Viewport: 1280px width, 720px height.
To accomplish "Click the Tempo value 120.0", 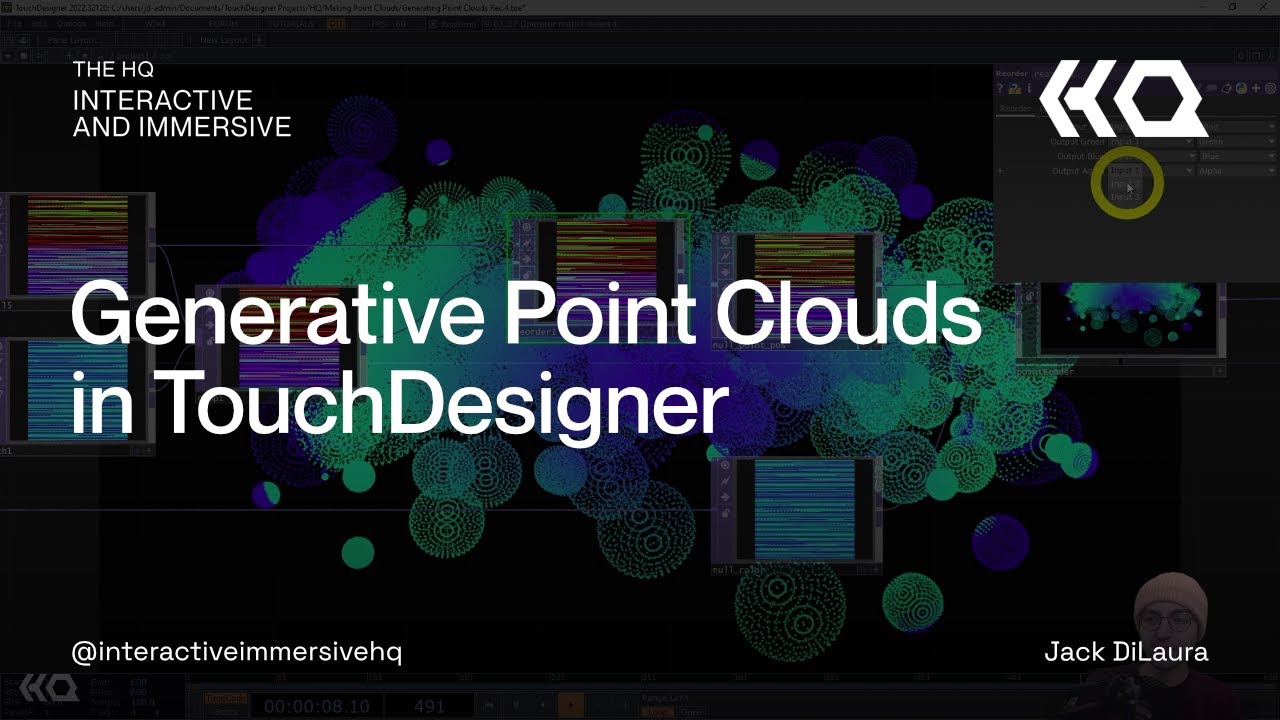I will coord(145,703).
